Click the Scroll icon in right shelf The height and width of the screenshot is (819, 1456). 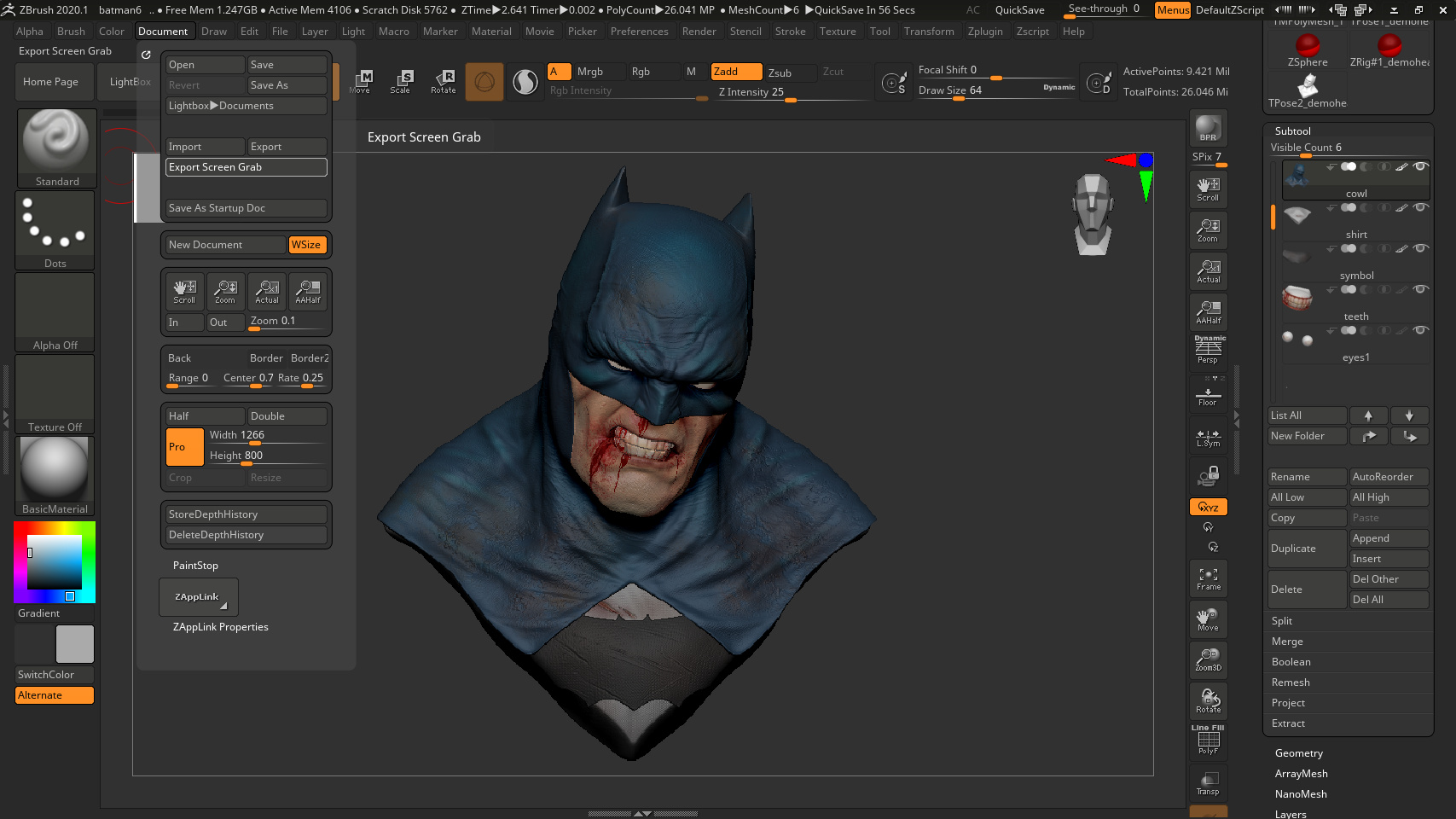tap(1208, 189)
